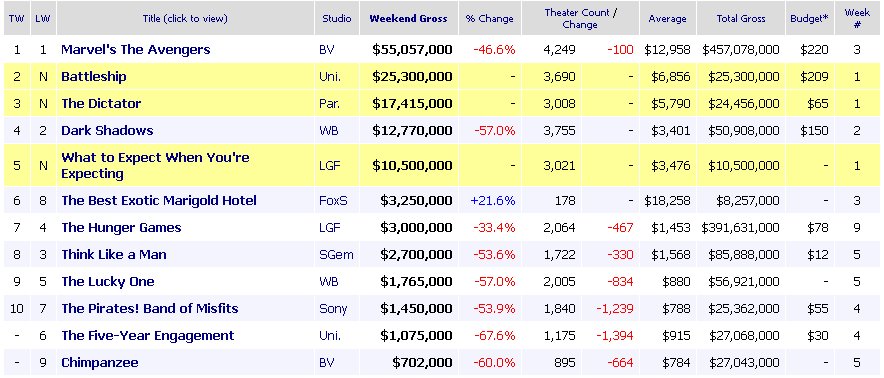Open The Lucky One page
Viewport: 884px width, 378px height.
107,282
